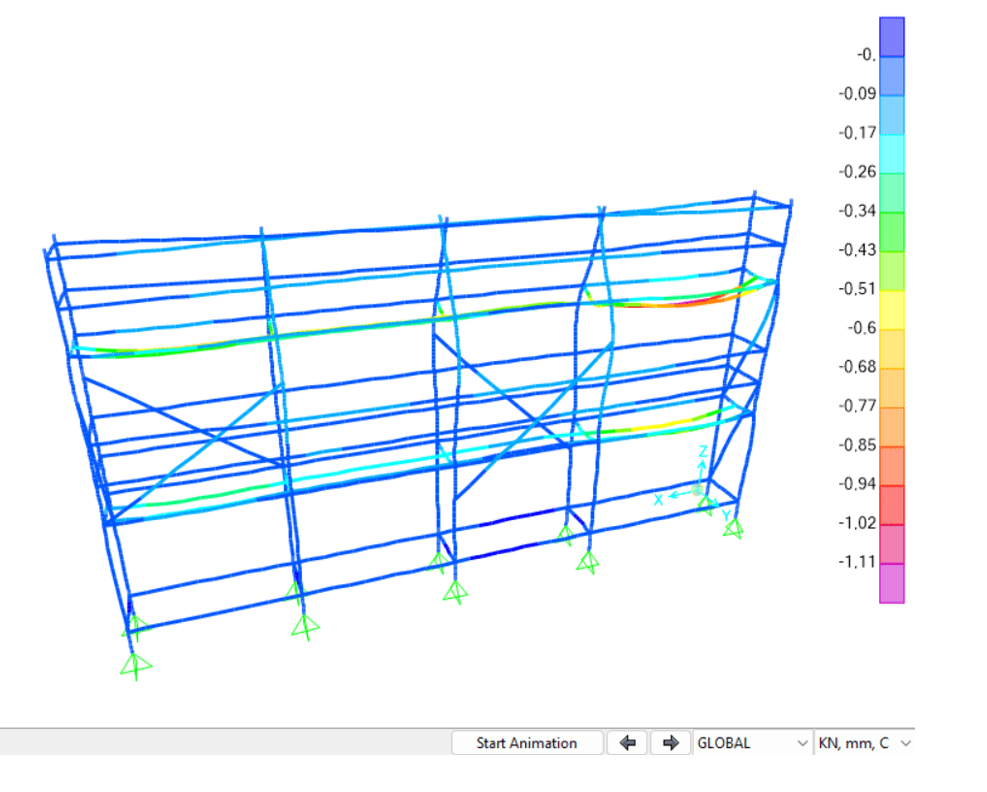Image resolution: width=987 pixels, height=792 pixels.
Task: Click the -0,09 legend value label
Action: pyautogui.click(x=856, y=94)
